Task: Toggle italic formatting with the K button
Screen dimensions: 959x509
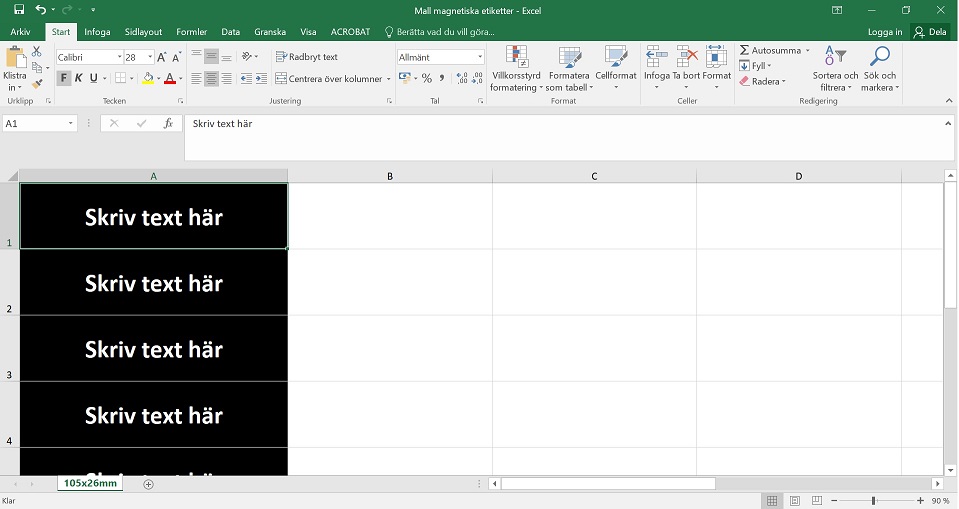Action: point(79,78)
